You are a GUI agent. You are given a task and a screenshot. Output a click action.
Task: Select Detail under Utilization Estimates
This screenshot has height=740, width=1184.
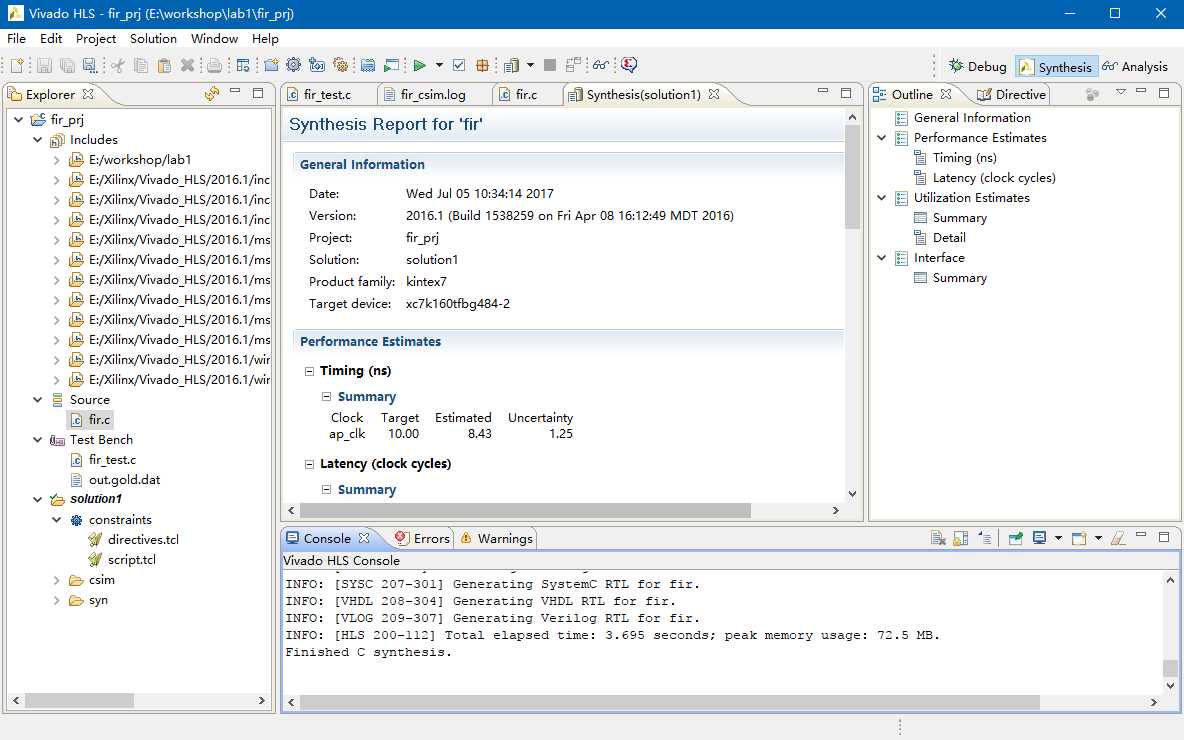(948, 237)
